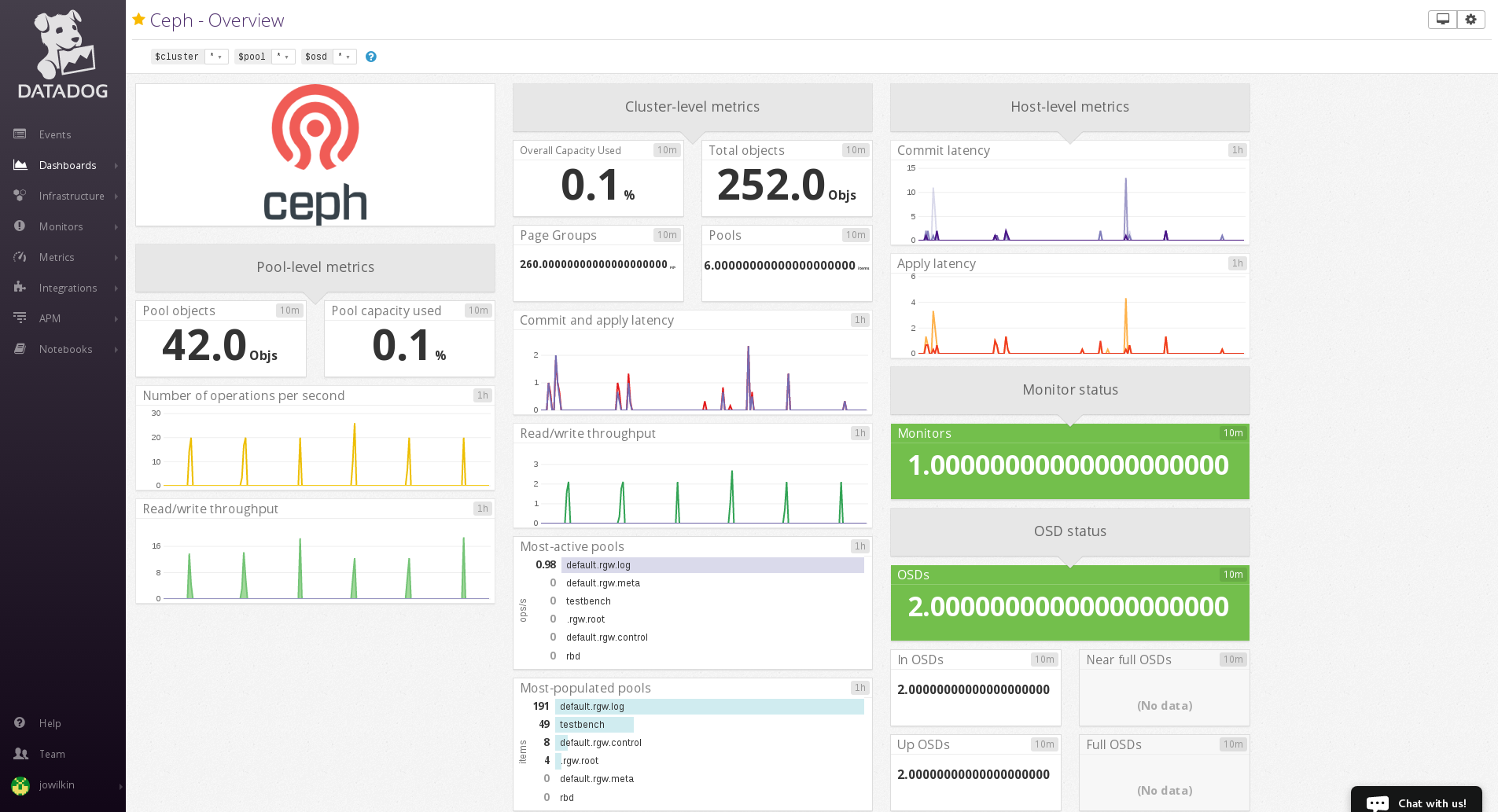Click the Page Groups widget title

558,235
